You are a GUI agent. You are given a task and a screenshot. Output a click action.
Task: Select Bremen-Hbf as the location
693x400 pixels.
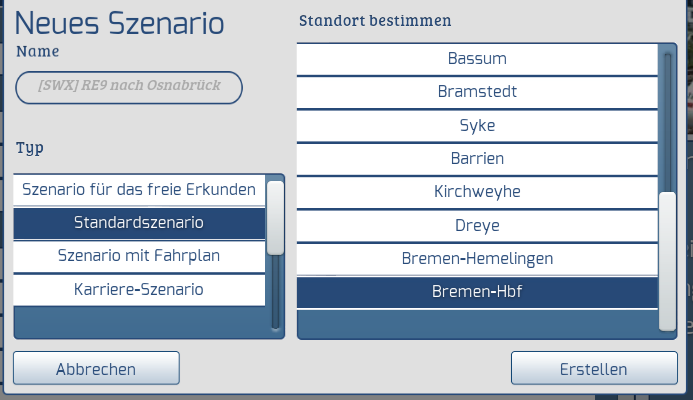coord(477,293)
